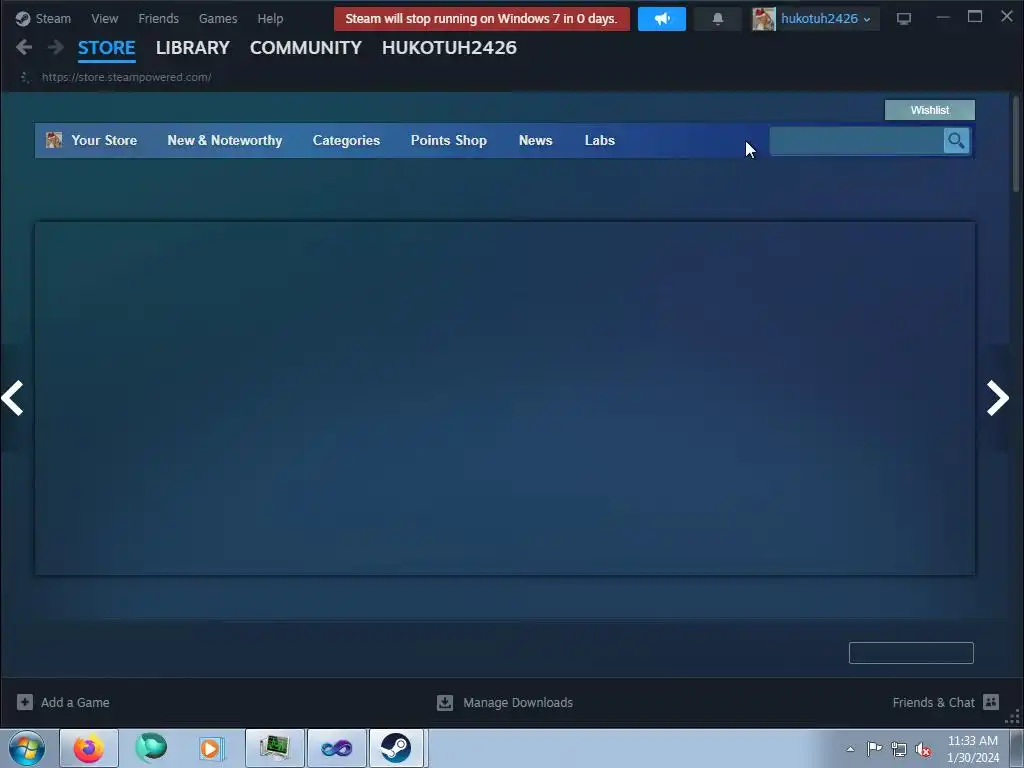The height and width of the screenshot is (768, 1024).
Task: Switch to Big Picture mode icon
Action: [x=903, y=18]
